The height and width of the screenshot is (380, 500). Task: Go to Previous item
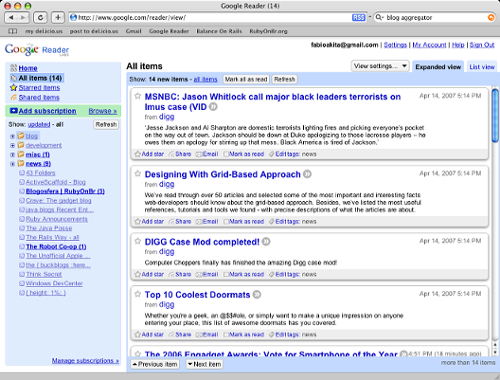[155, 364]
